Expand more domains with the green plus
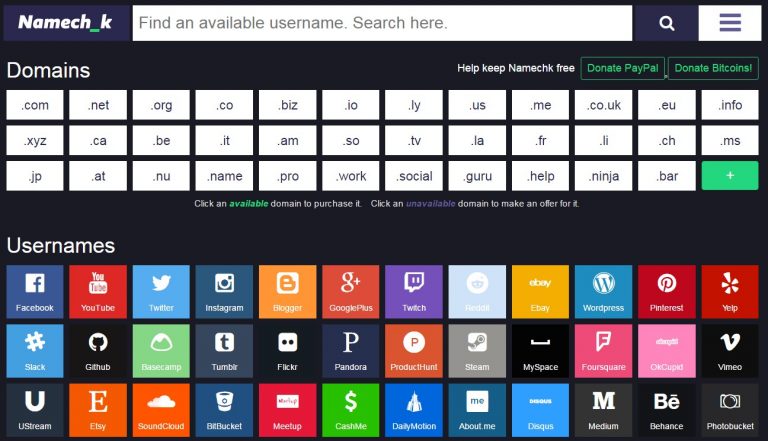The width and height of the screenshot is (768, 441). point(730,175)
